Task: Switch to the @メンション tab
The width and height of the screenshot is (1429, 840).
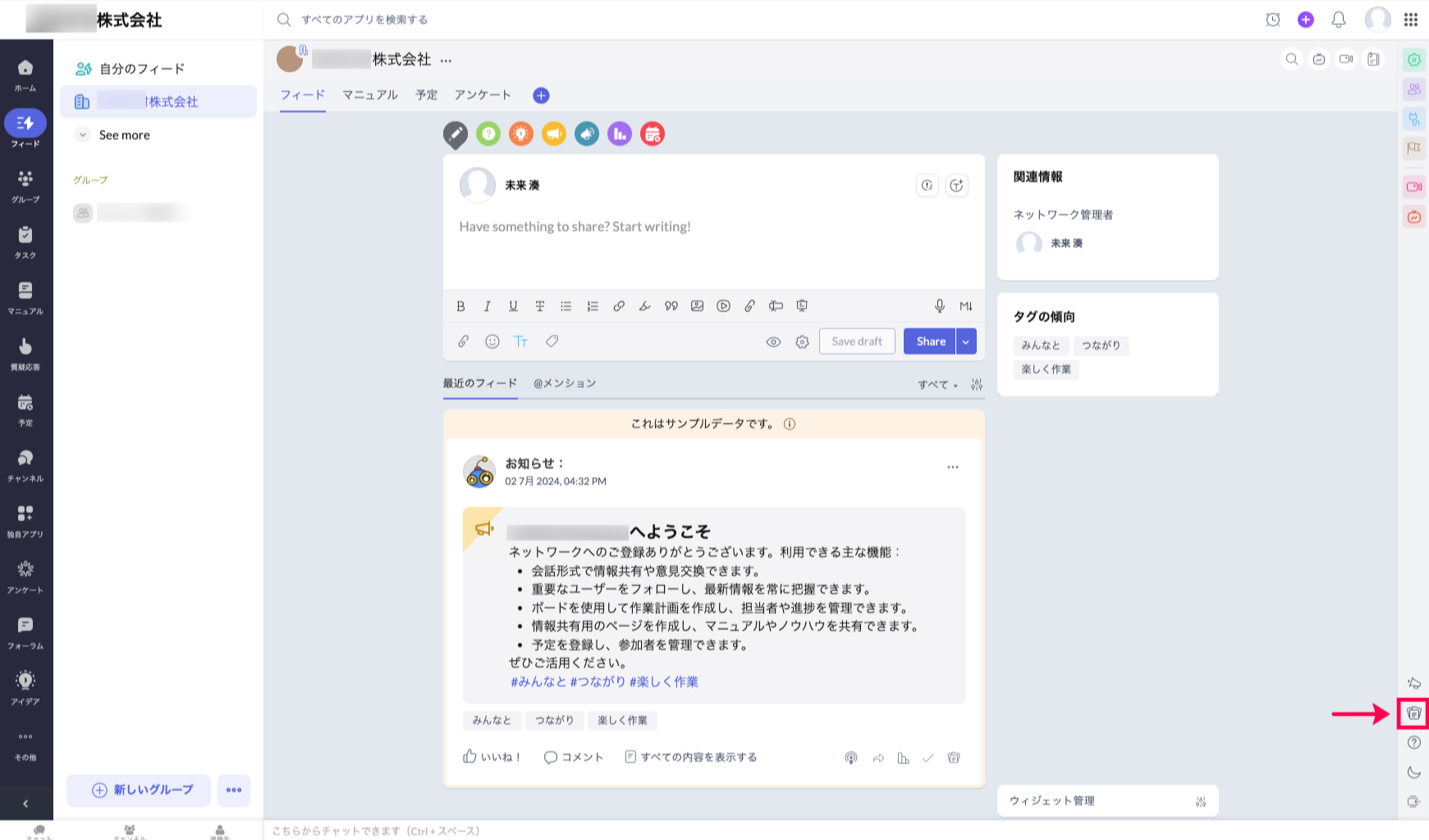Action: (565, 383)
